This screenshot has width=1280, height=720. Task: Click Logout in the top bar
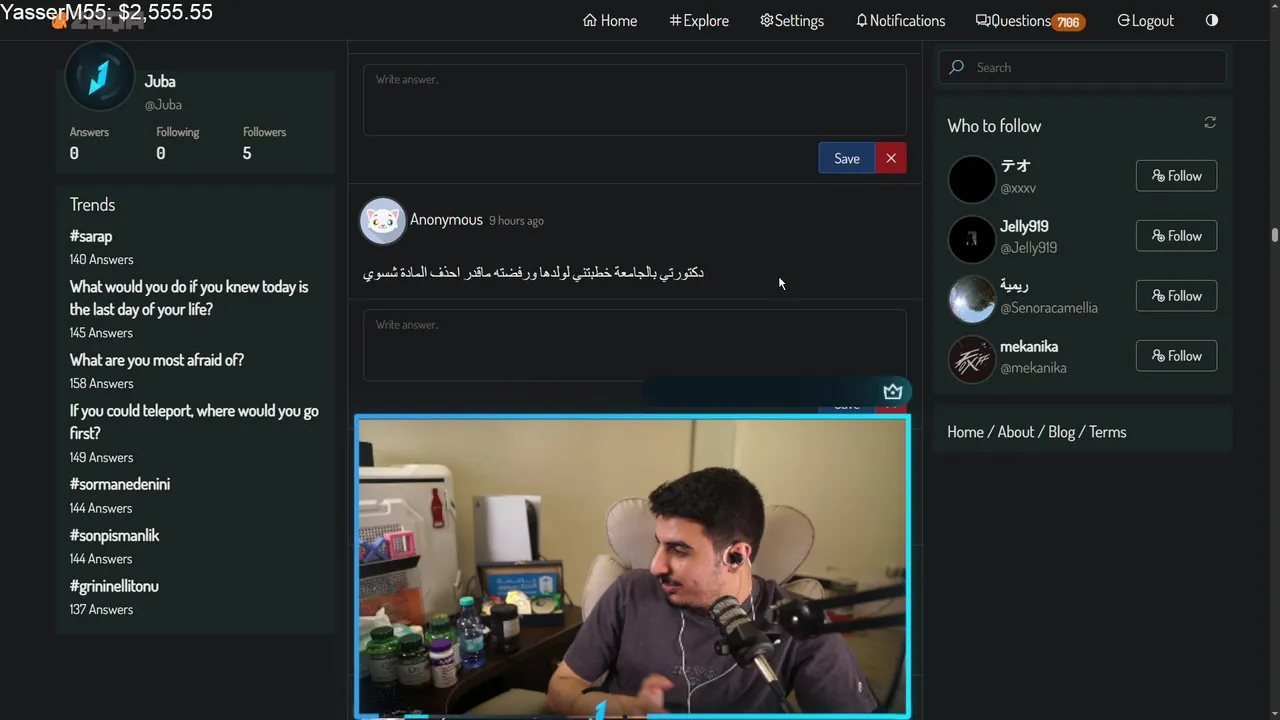coord(1145,20)
